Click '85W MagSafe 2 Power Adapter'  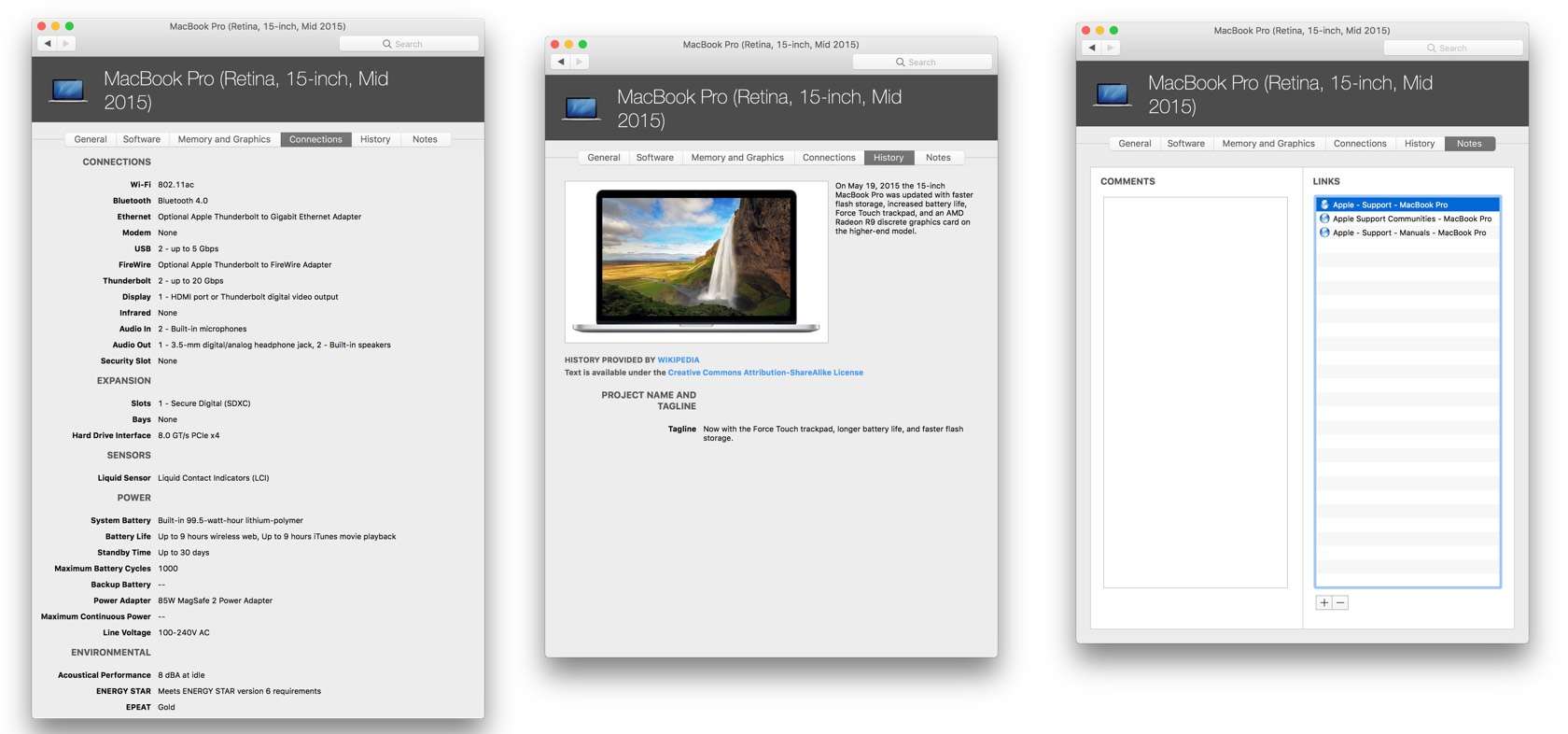click(216, 600)
